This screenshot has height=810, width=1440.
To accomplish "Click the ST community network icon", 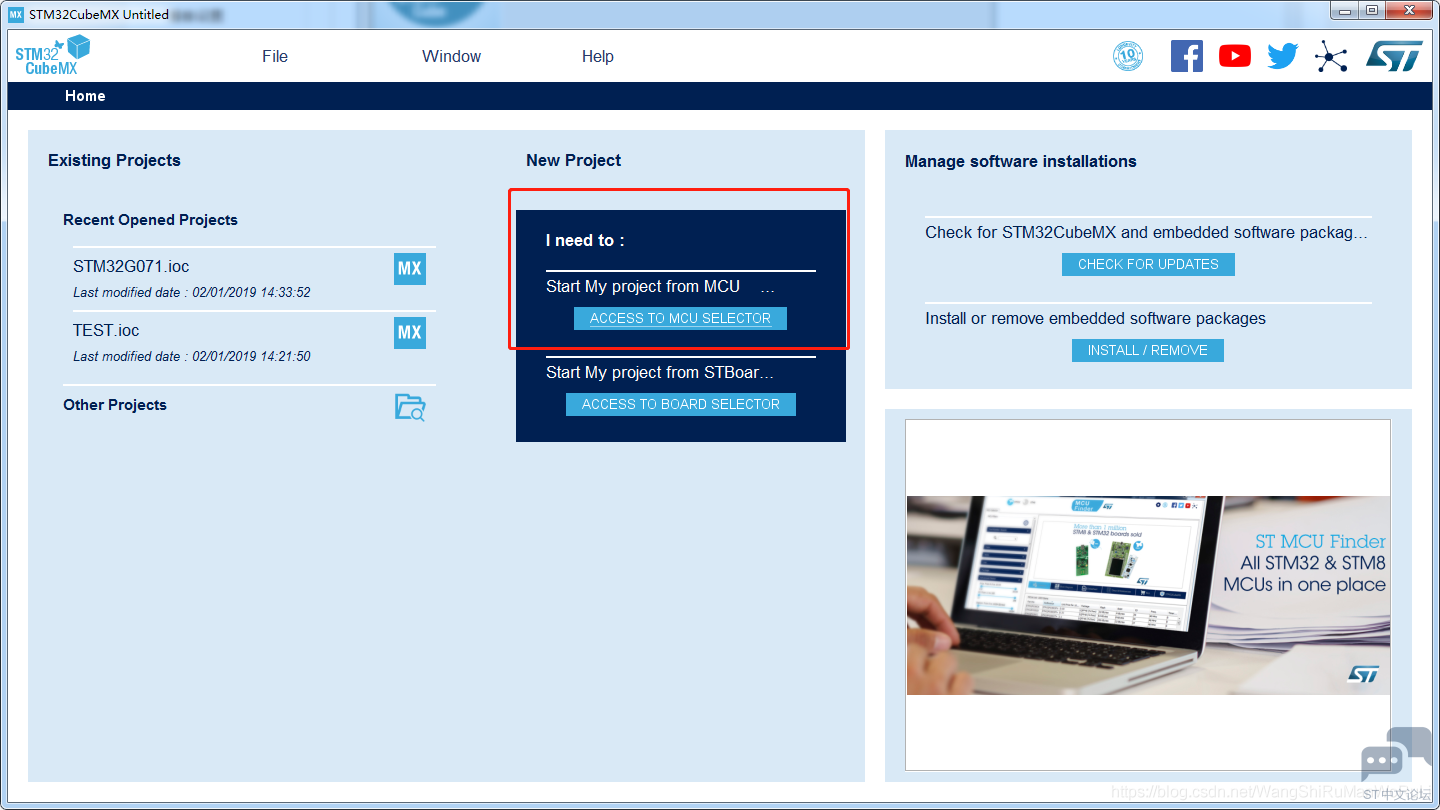I will click(1331, 56).
